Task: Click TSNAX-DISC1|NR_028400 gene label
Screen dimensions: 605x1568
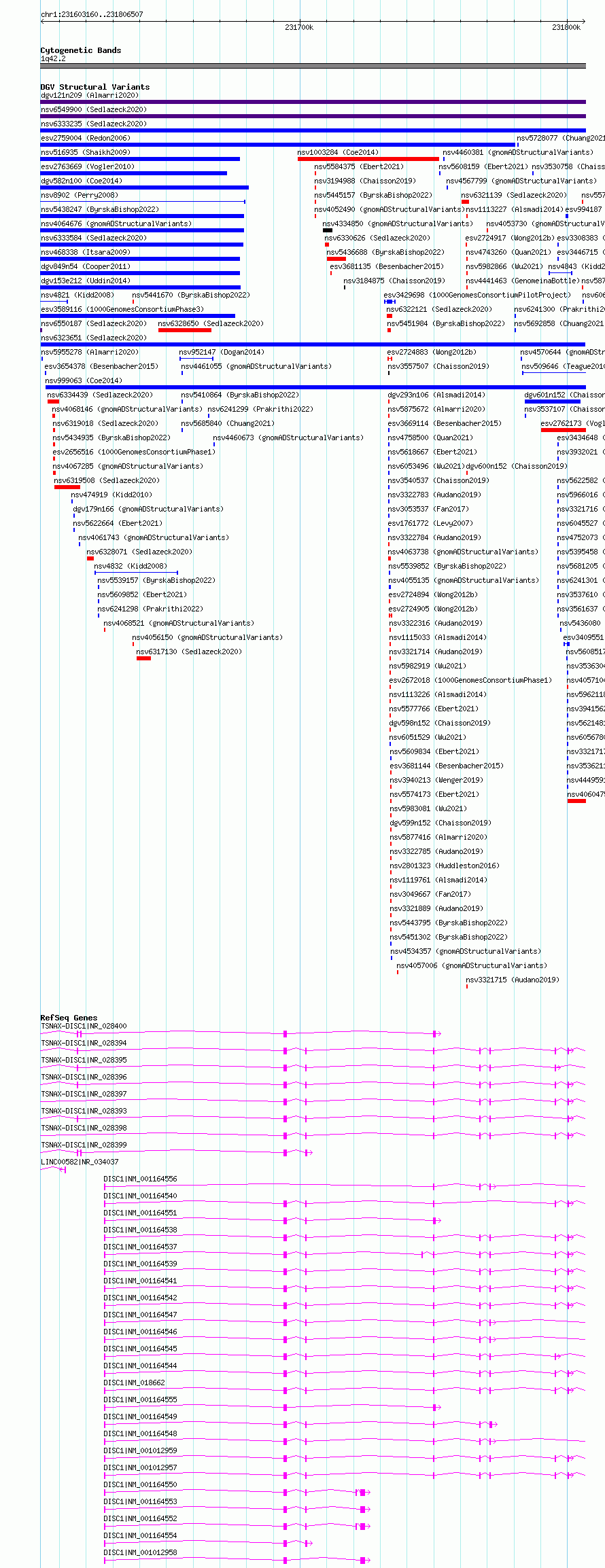Action: [x=84, y=1026]
